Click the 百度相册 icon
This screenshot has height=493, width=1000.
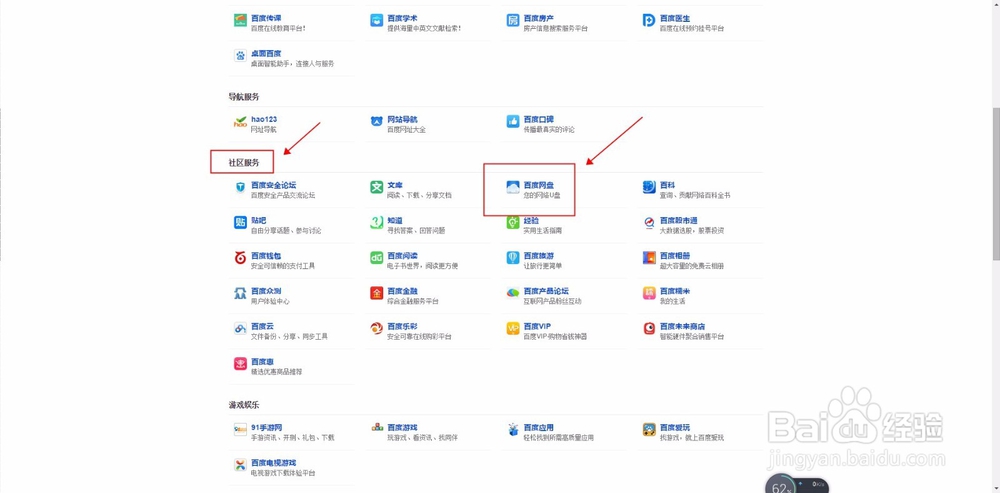tap(649, 258)
